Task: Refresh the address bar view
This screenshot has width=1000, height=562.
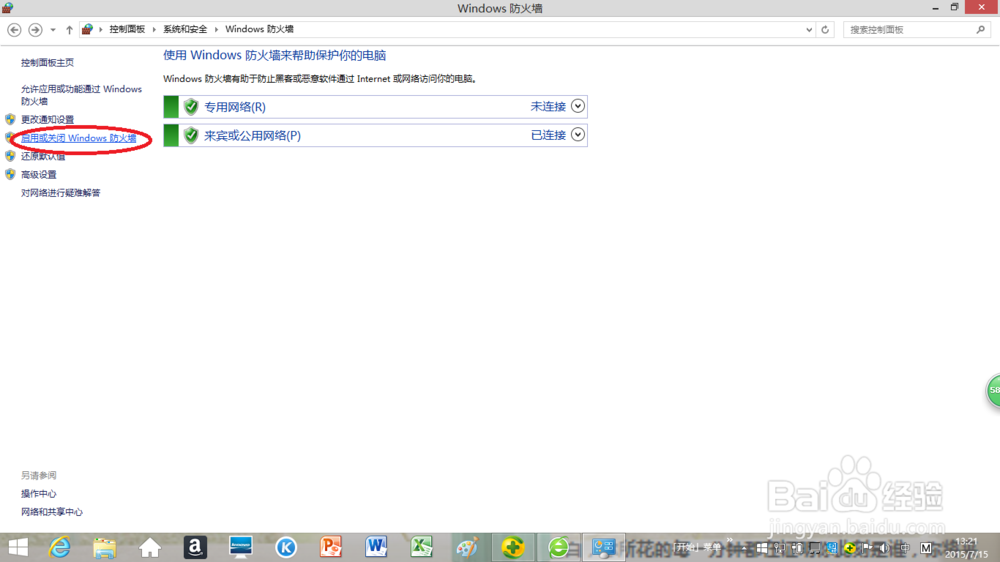Action: click(825, 29)
